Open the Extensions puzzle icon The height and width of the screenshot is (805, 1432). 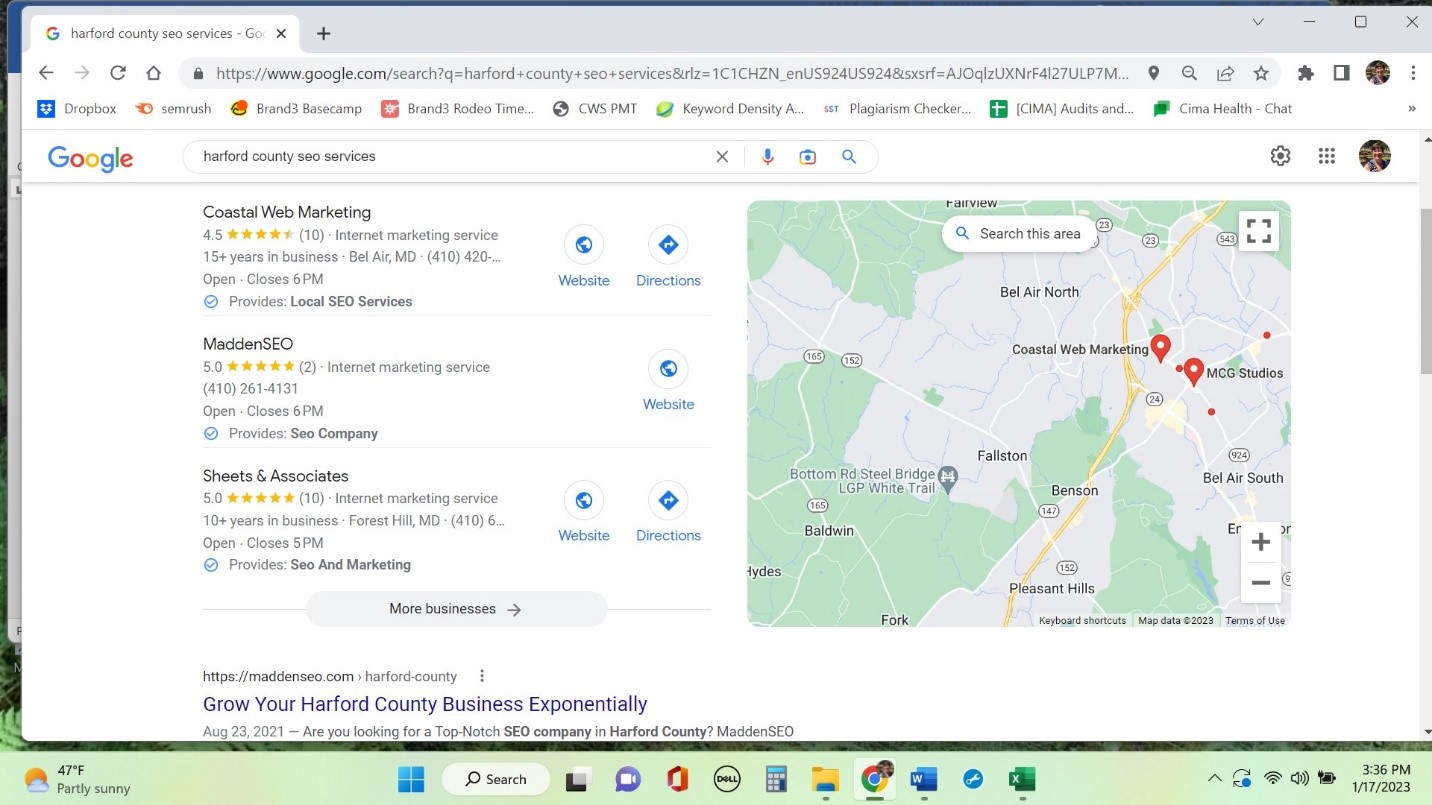click(1305, 73)
